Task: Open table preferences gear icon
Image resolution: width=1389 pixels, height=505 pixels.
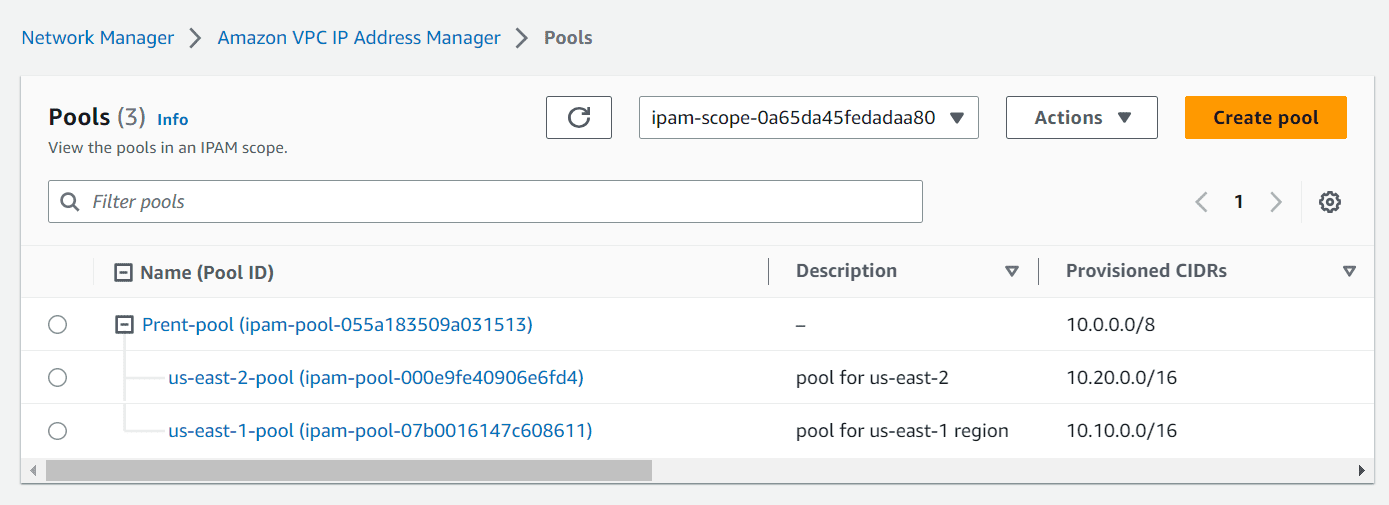Action: [x=1329, y=202]
